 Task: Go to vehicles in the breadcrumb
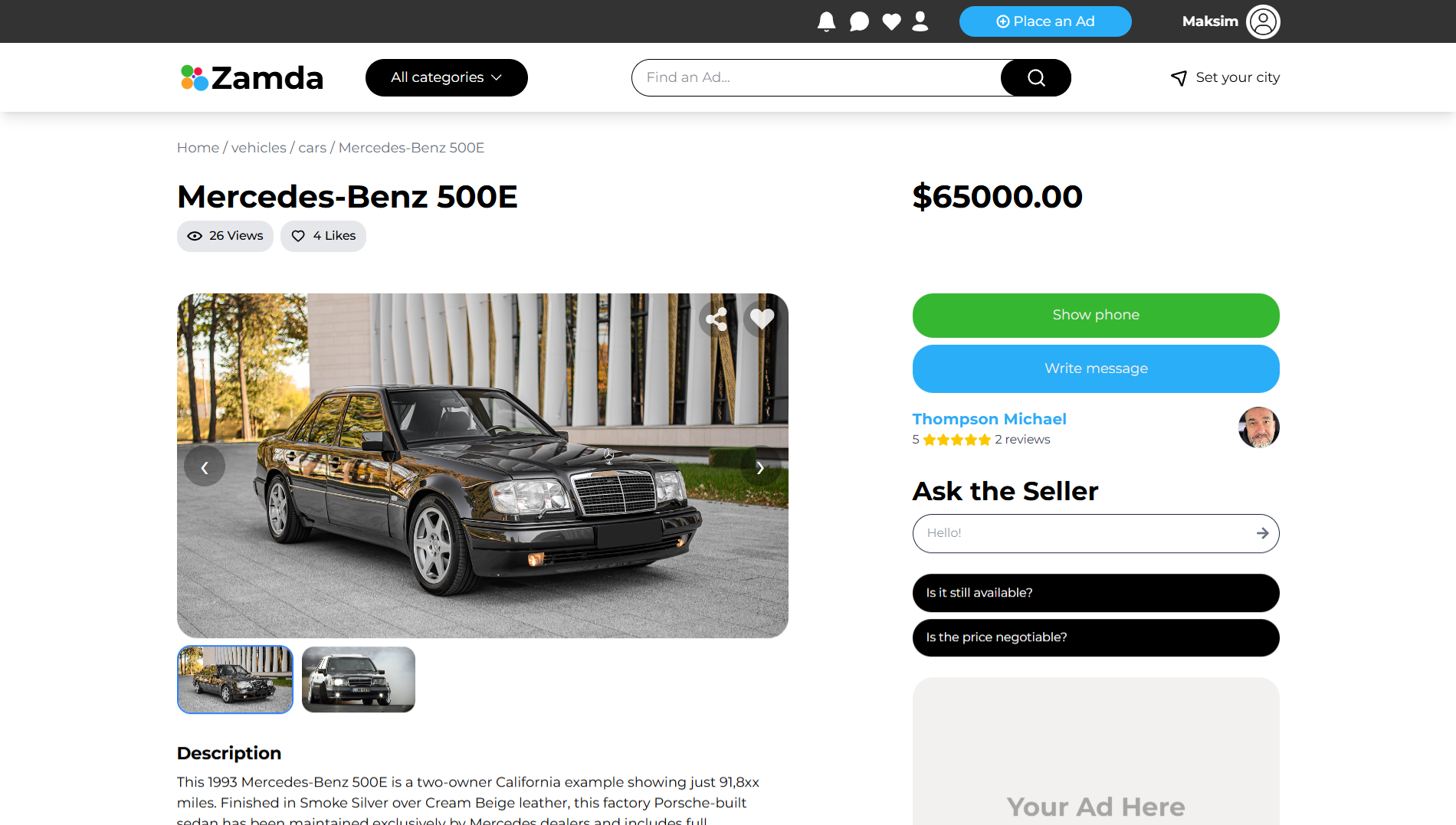coord(259,148)
